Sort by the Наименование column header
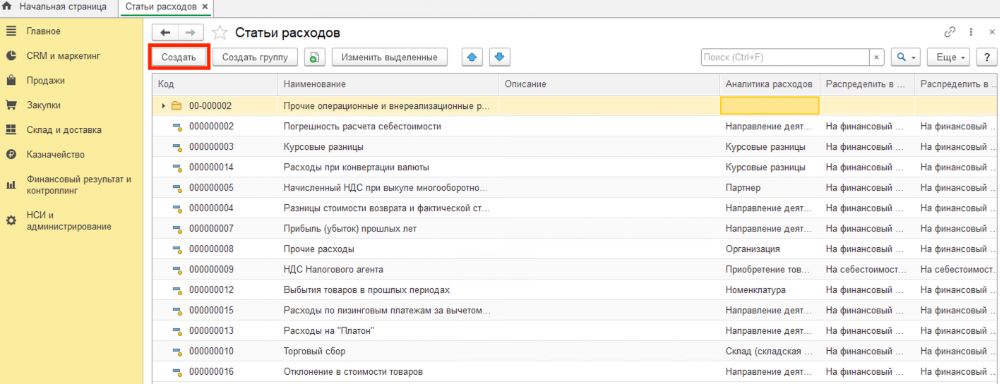The height and width of the screenshot is (384, 1000). pyautogui.click(x=388, y=84)
